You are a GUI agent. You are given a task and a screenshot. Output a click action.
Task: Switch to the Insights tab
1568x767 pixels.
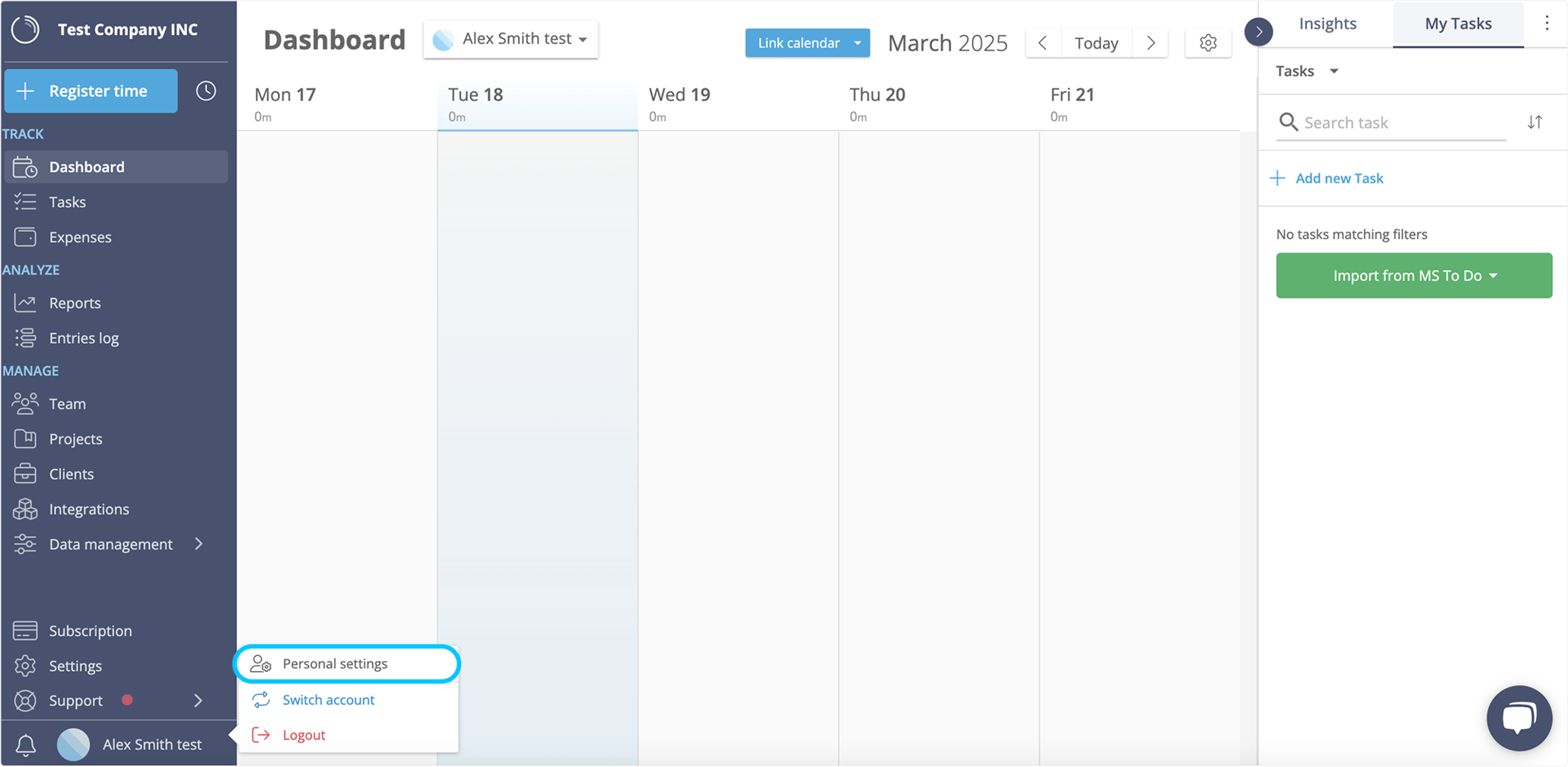point(1328,24)
